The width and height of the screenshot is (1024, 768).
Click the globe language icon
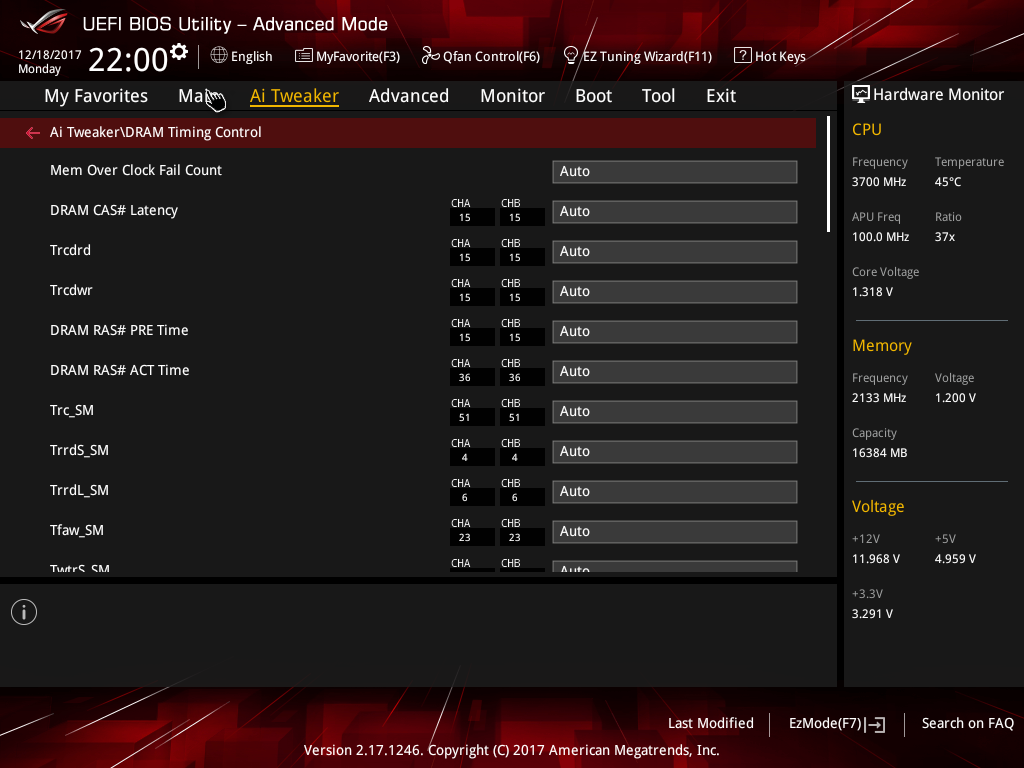pos(219,56)
